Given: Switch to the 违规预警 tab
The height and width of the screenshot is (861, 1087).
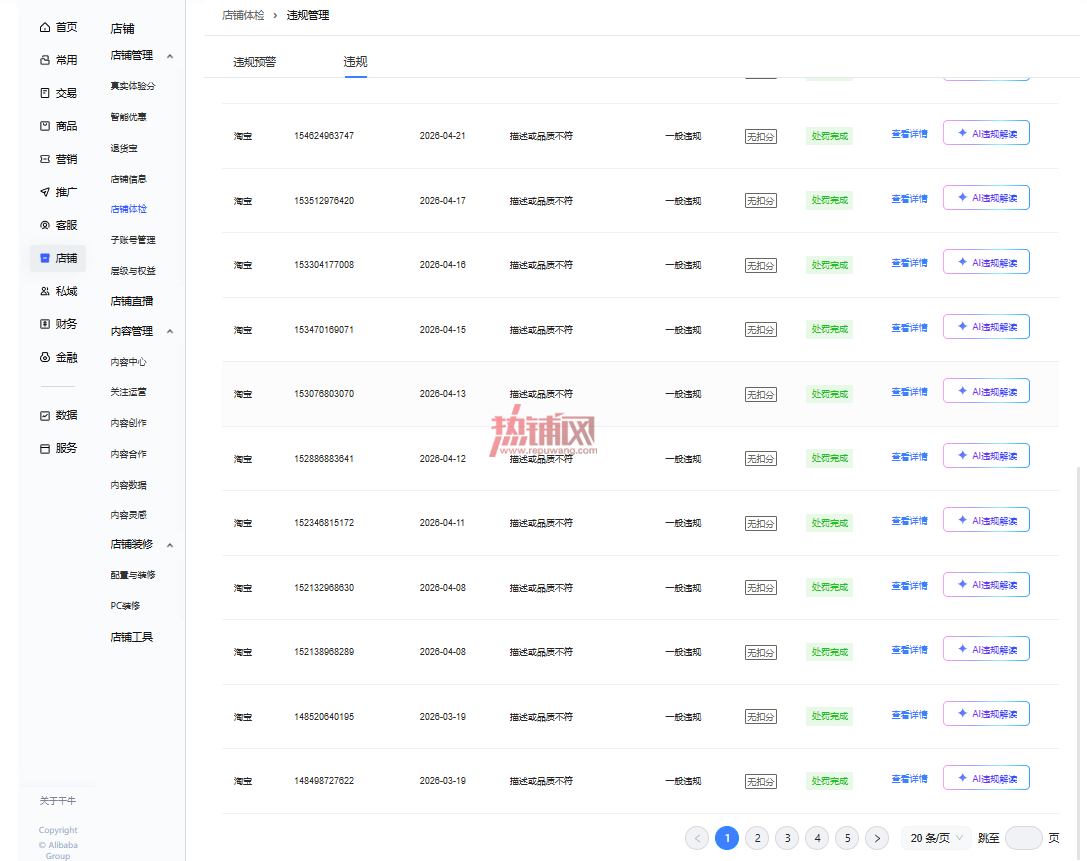Looking at the screenshot, I should pyautogui.click(x=254, y=62).
